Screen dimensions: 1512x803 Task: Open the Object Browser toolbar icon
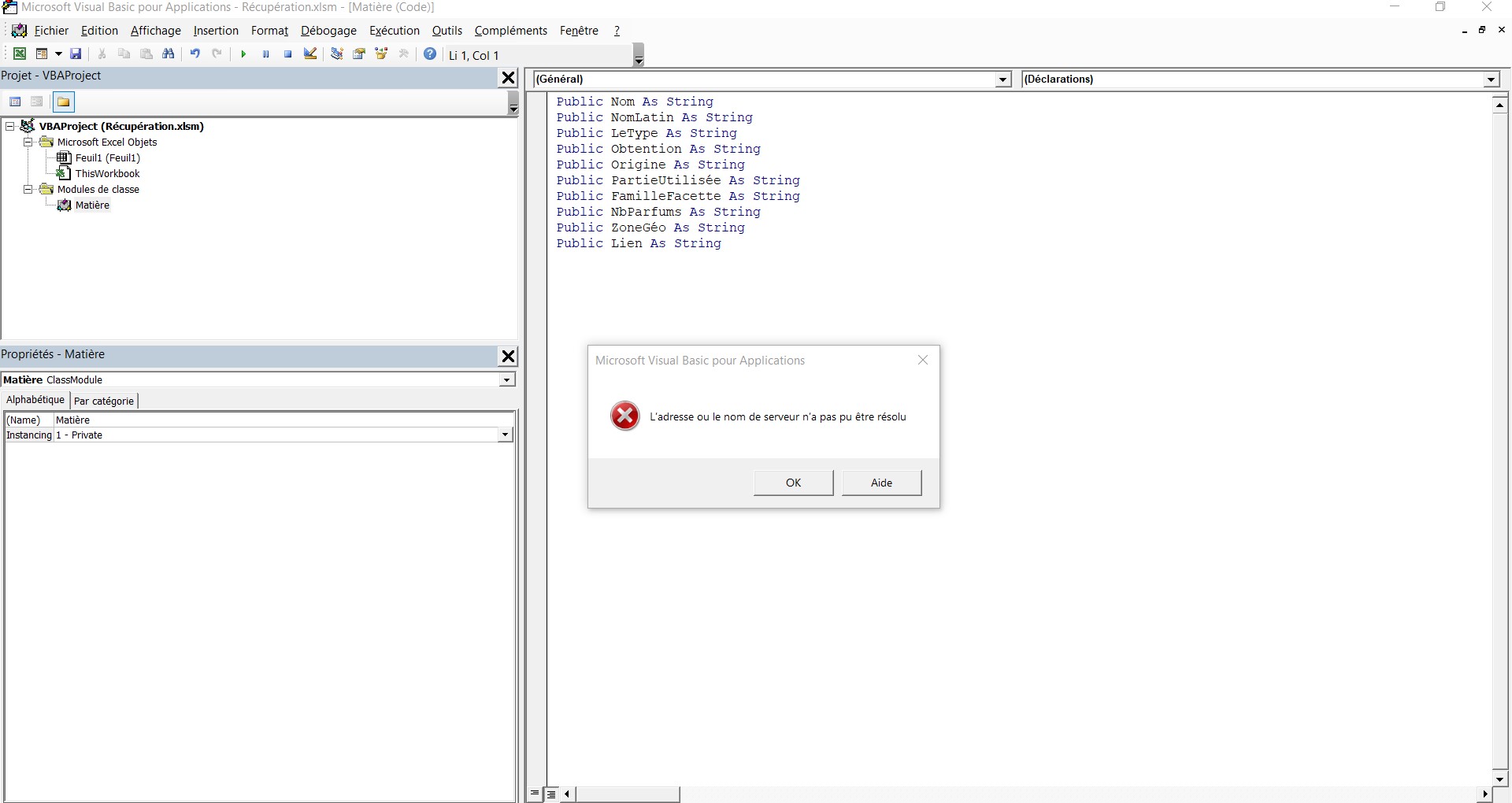pyautogui.click(x=382, y=54)
